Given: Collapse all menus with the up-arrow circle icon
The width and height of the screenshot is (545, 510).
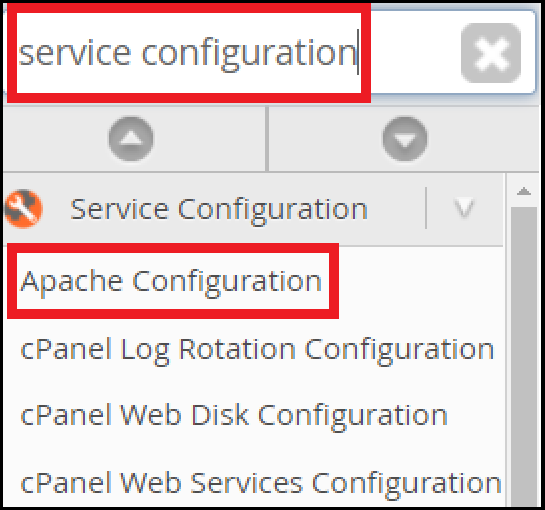Looking at the screenshot, I should pyautogui.click(x=131, y=139).
